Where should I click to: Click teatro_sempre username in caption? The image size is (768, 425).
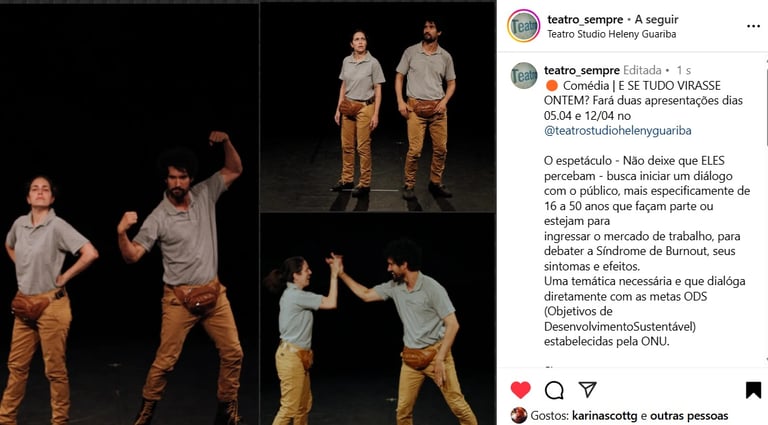(x=582, y=71)
